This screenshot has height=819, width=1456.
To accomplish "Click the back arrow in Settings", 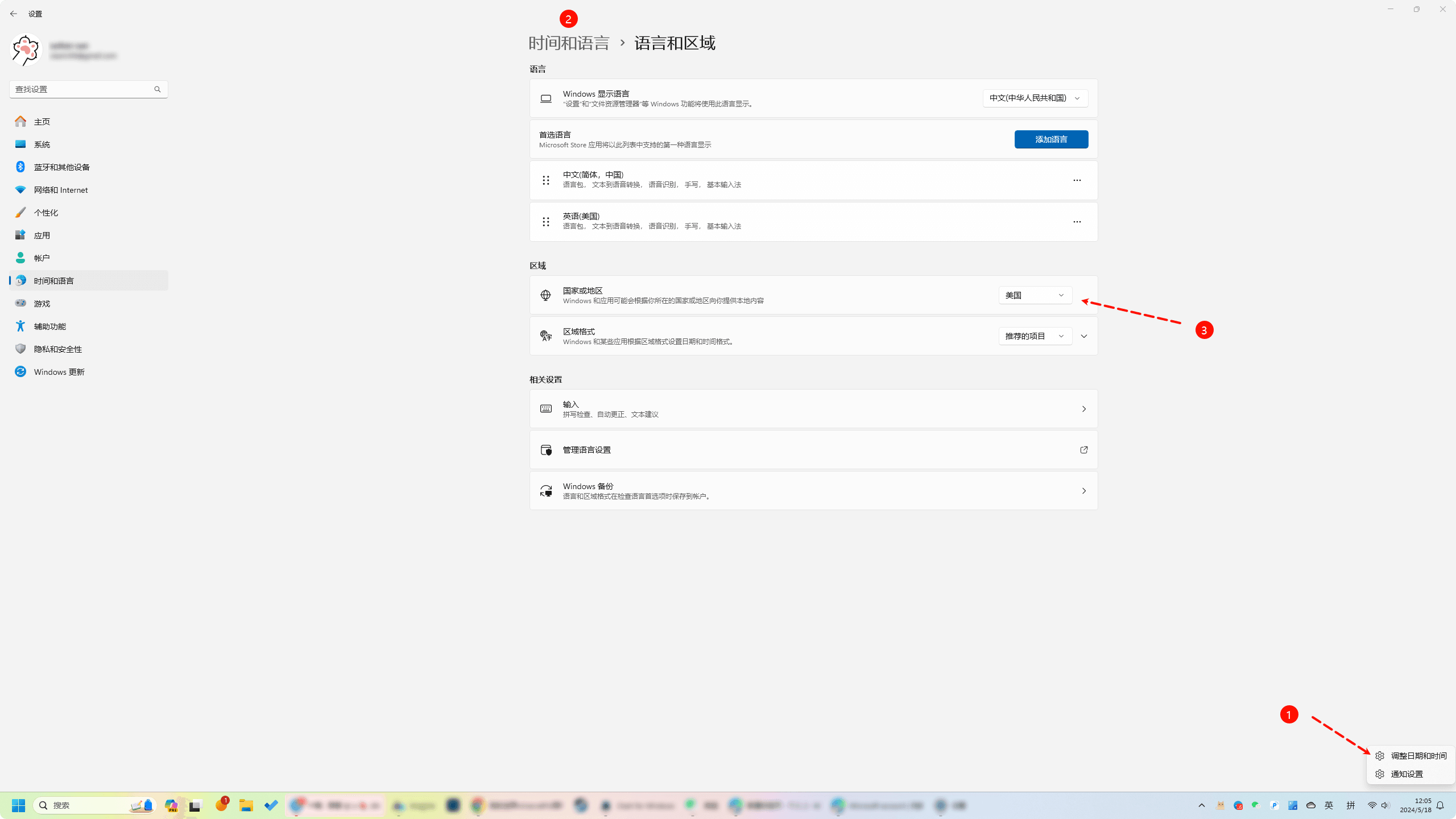I will pyautogui.click(x=14, y=14).
